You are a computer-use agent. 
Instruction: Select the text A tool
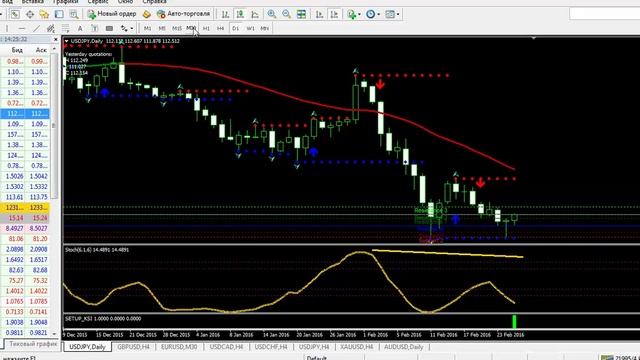80,28
